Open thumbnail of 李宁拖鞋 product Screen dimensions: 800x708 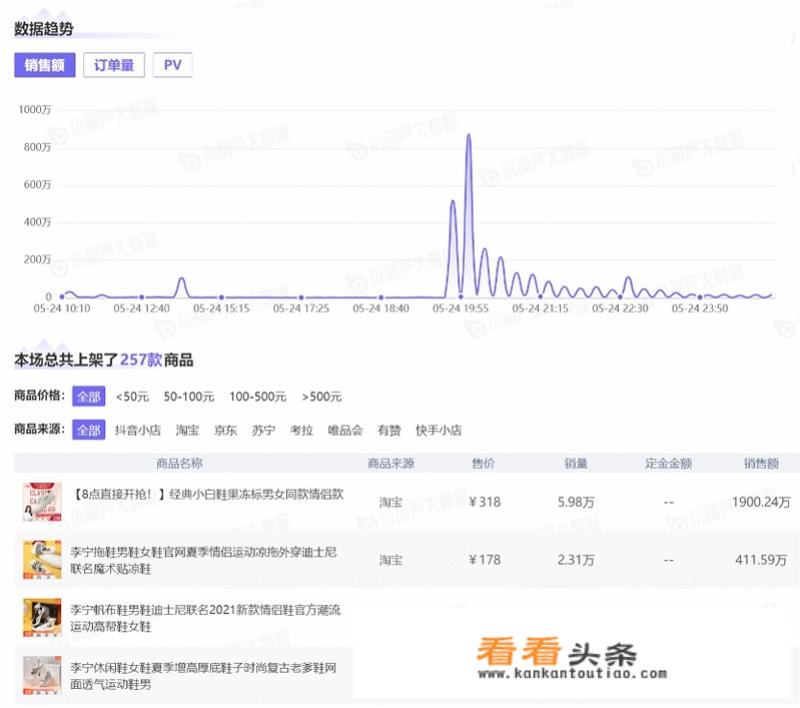tap(42, 560)
